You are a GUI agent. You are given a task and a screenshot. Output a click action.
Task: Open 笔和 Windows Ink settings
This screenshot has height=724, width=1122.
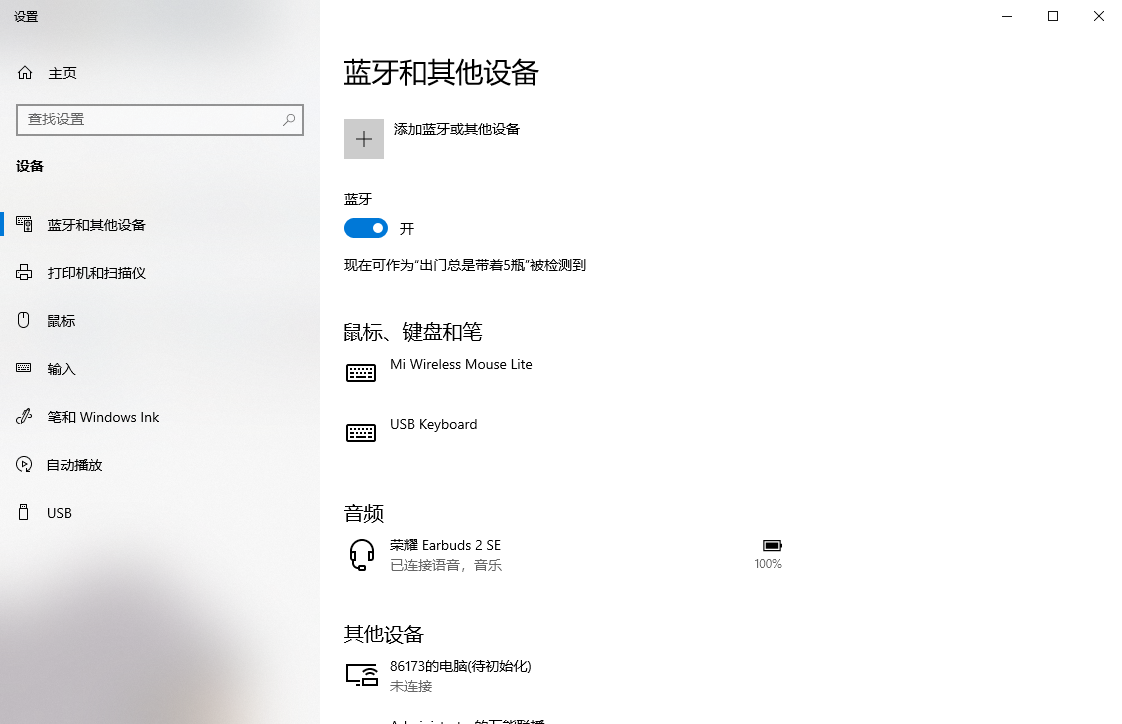pos(104,416)
